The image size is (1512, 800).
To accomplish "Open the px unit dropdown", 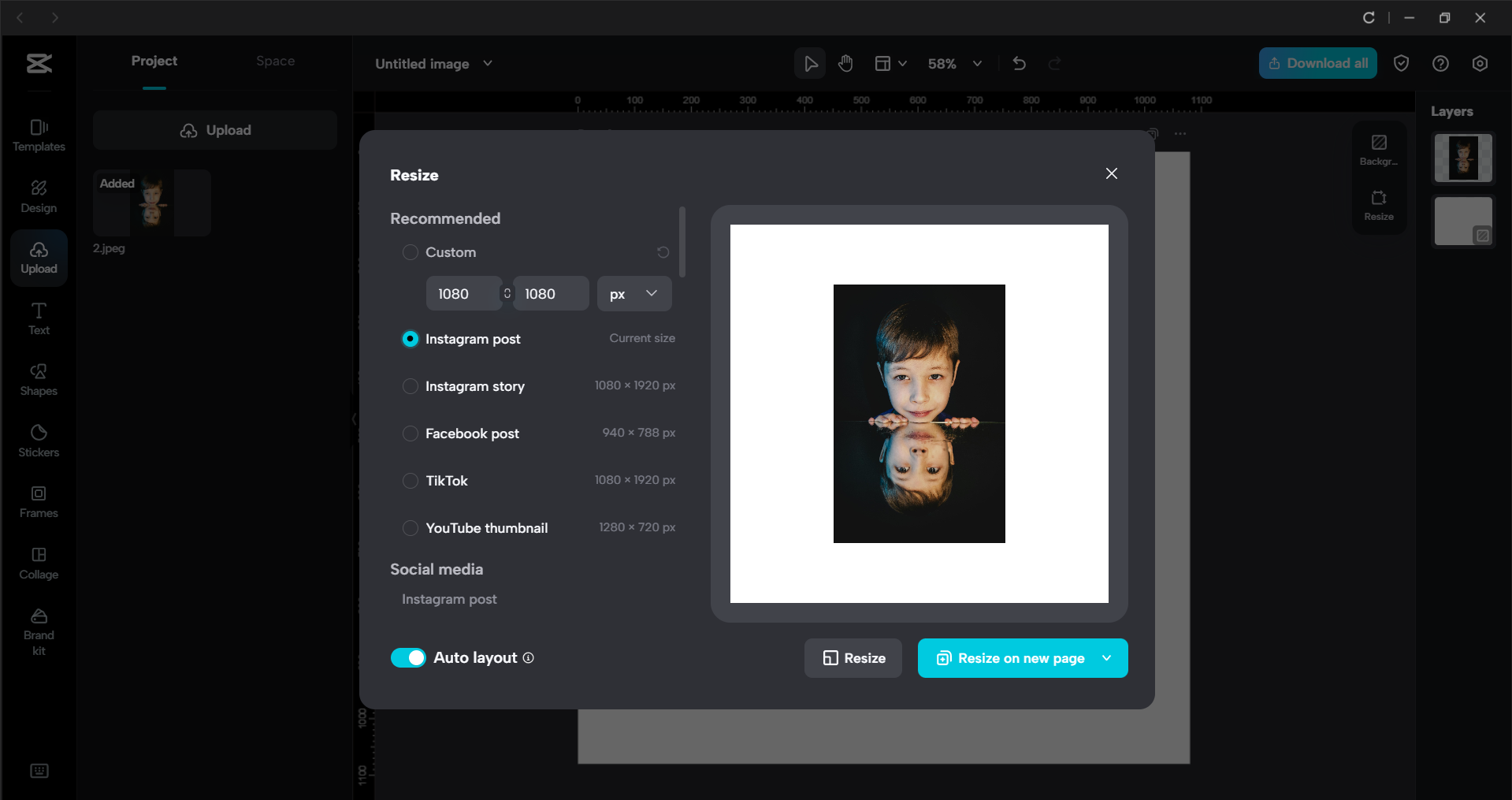I will [633, 293].
